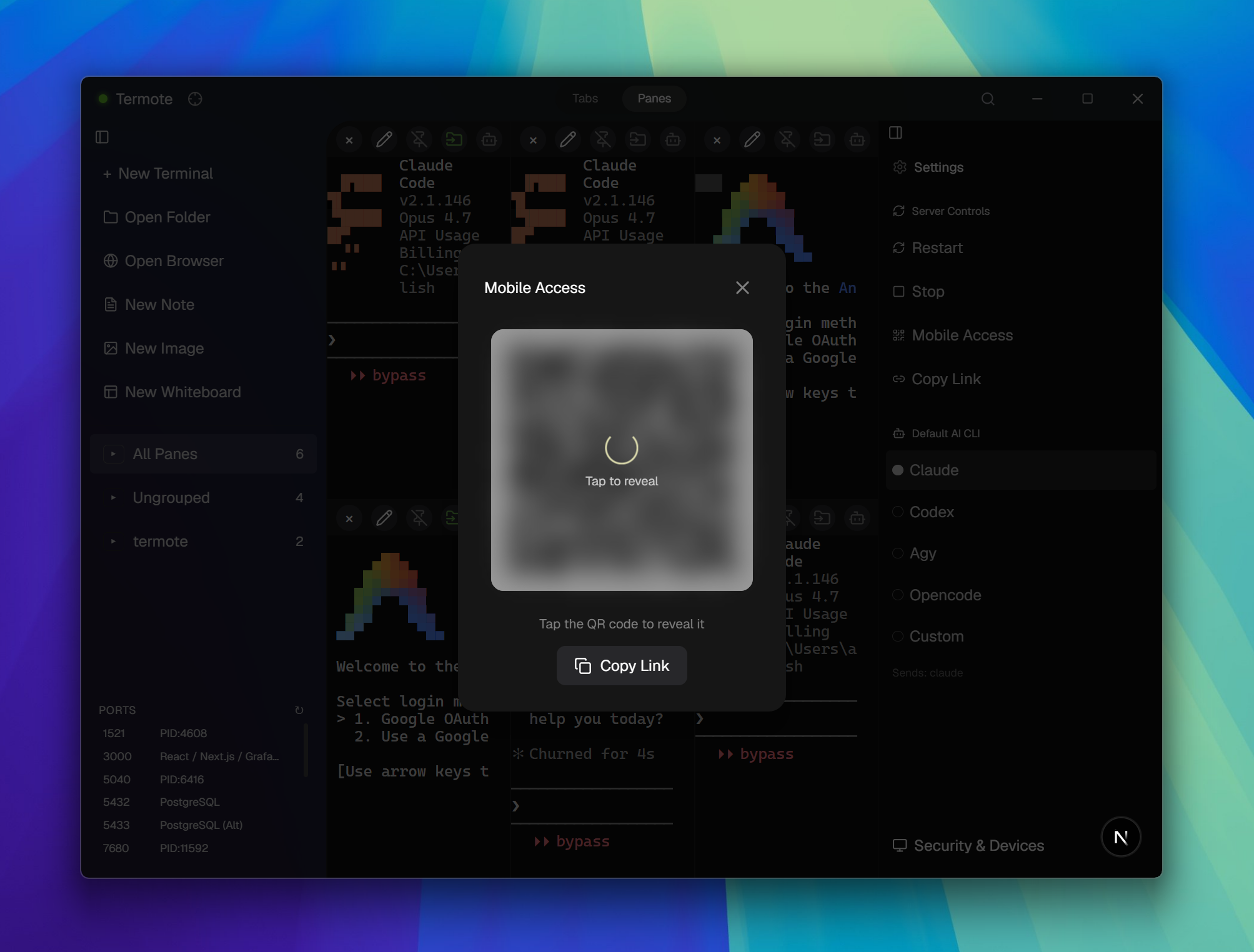1254x952 pixels.
Task: Create a New Note
Action: click(149, 304)
